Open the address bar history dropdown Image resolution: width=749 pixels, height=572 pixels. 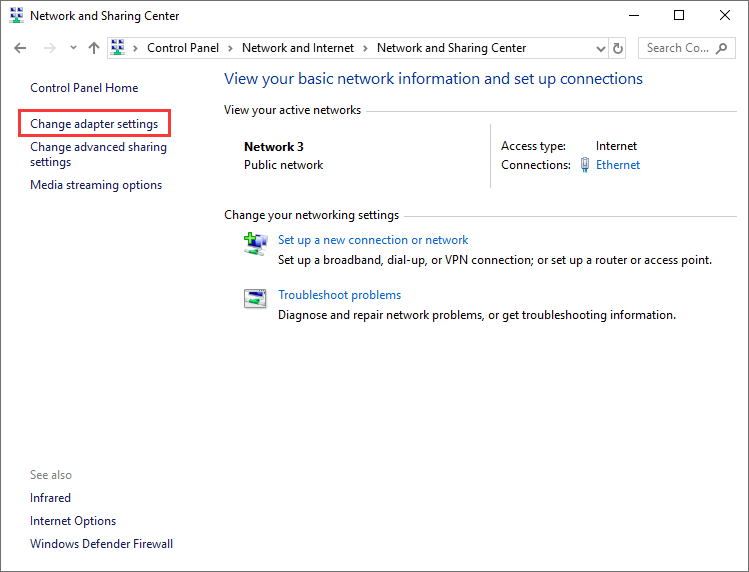601,49
